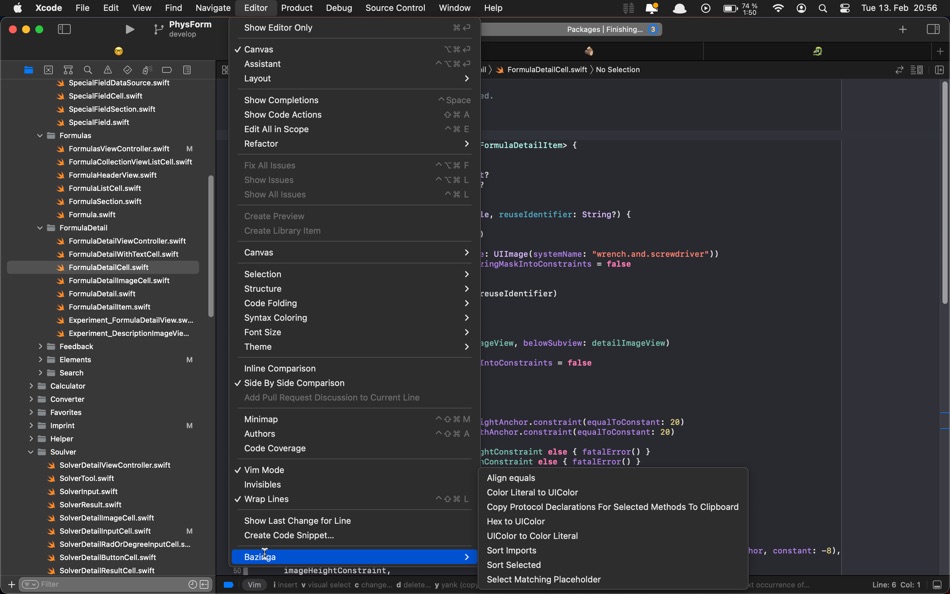Click Create Code Snippet…
This screenshot has height=594, width=950.
coord(354,535)
